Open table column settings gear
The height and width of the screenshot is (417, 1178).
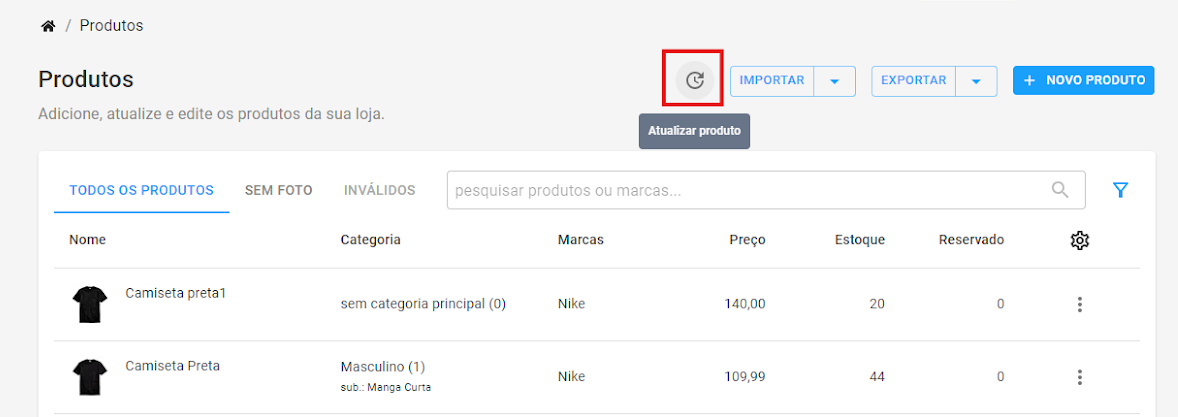click(1080, 240)
